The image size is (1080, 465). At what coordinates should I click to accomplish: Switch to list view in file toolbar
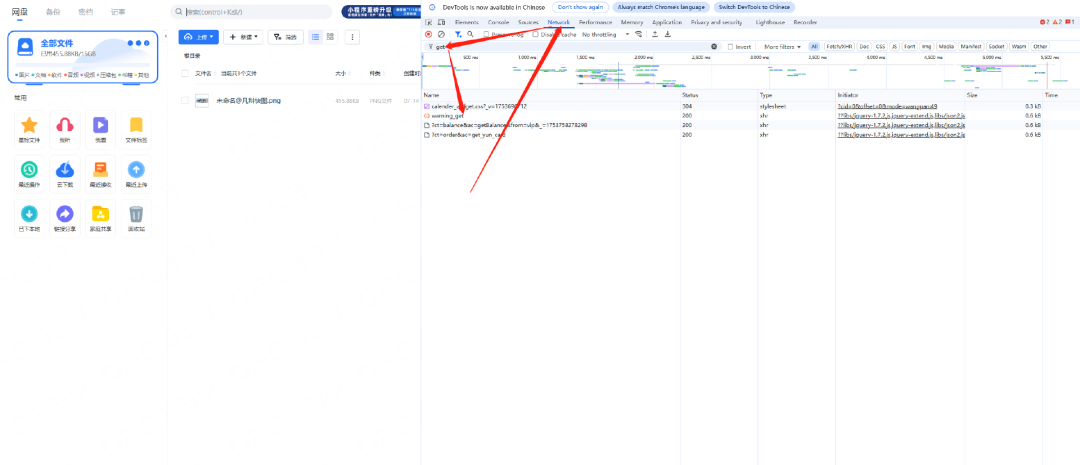coord(315,37)
